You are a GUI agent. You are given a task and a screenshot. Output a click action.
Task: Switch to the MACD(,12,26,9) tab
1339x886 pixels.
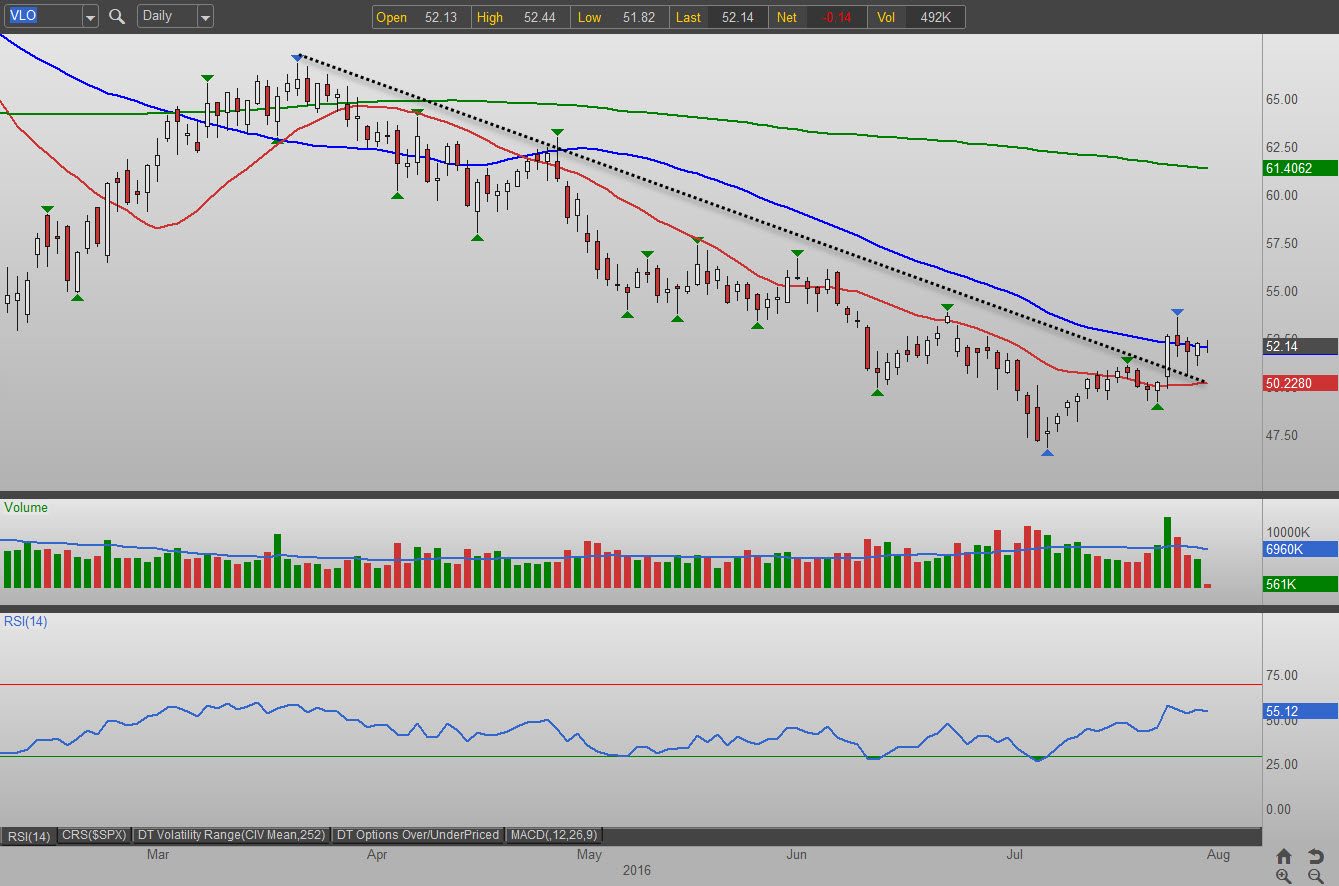(x=555, y=835)
